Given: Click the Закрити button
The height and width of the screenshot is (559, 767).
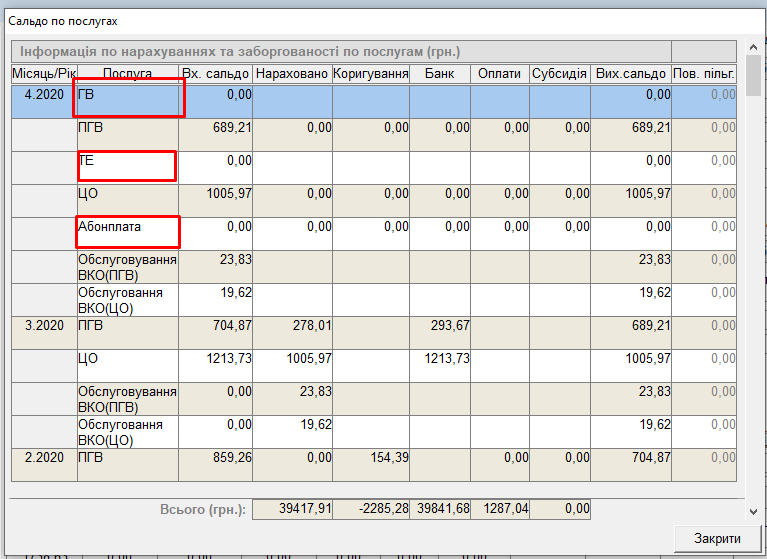Looking at the screenshot, I should [x=717, y=538].
